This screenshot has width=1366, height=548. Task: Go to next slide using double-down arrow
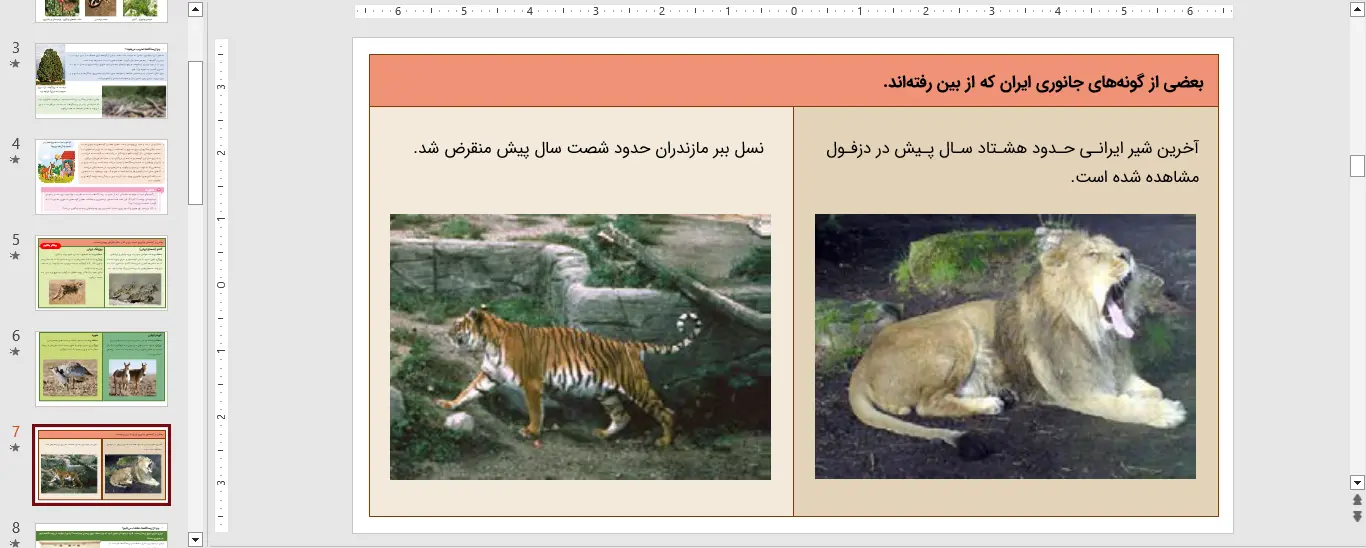click(x=1357, y=516)
